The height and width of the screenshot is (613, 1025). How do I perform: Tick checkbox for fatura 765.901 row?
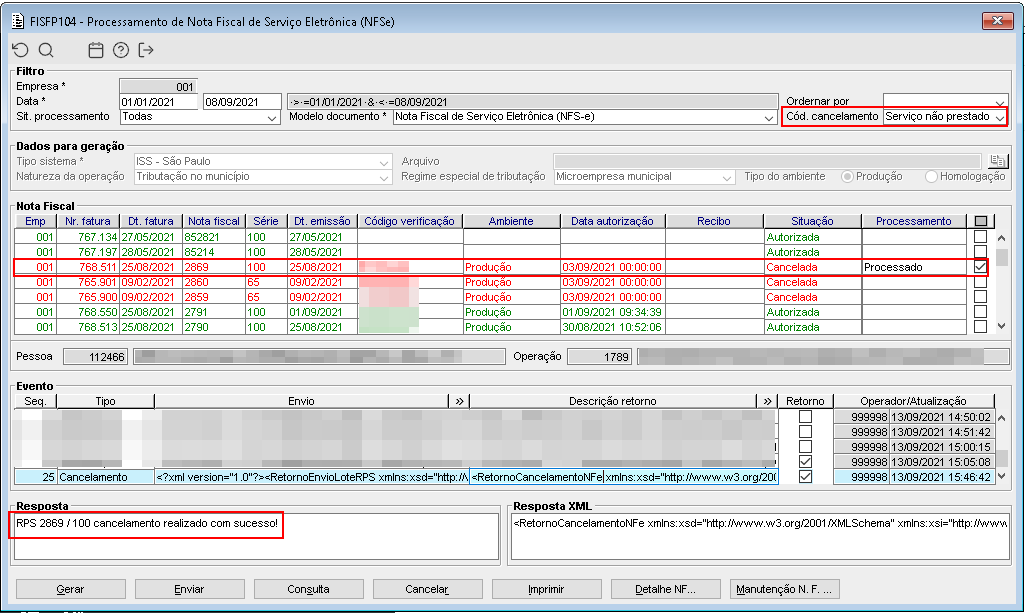pyautogui.click(x=981, y=282)
